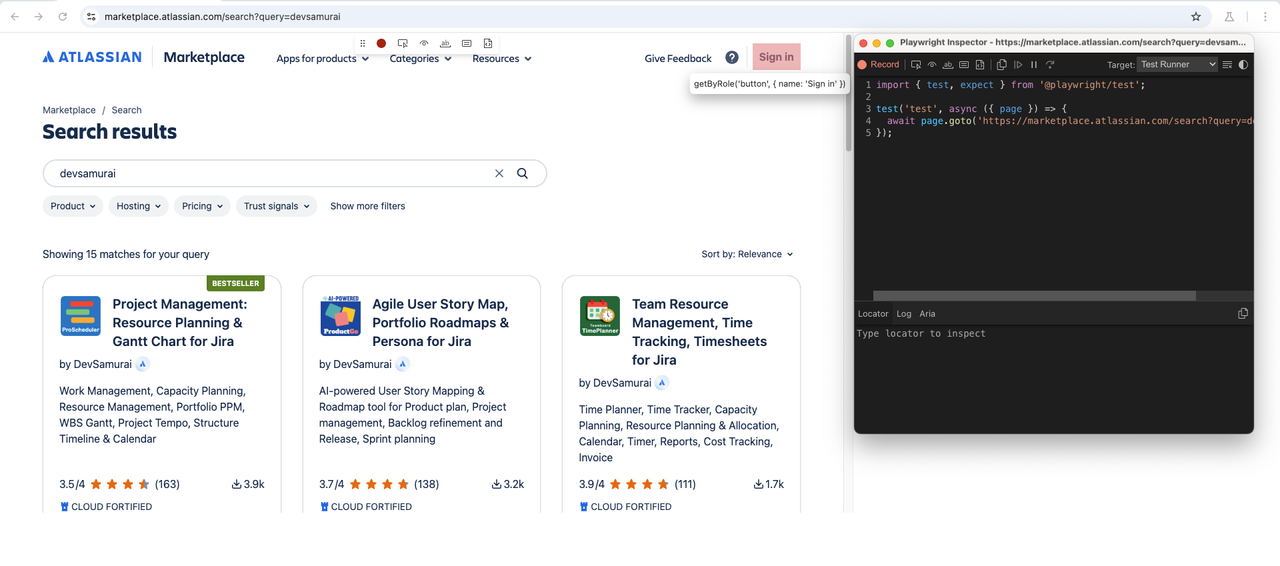Image resolution: width=1280 pixels, height=566 pixels.
Task: Expand the Resources menu
Action: [x=502, y=59]
